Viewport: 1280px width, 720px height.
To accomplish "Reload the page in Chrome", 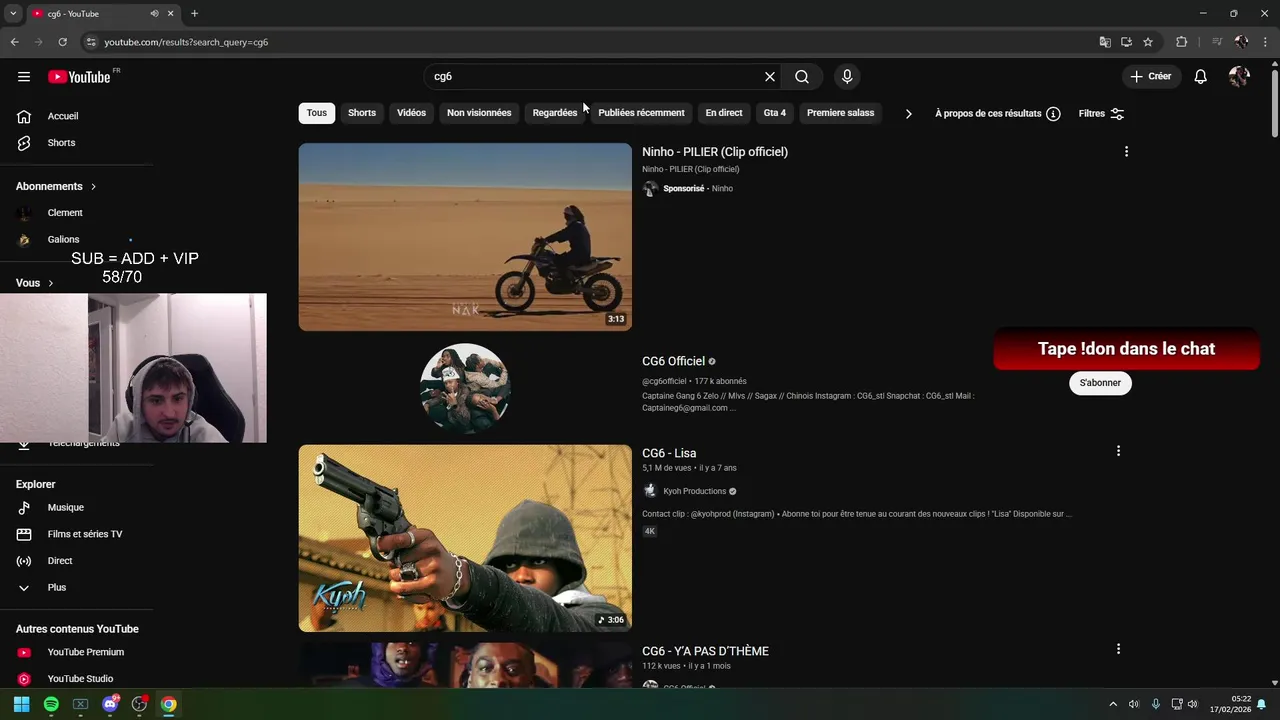I will coord(62,42).
